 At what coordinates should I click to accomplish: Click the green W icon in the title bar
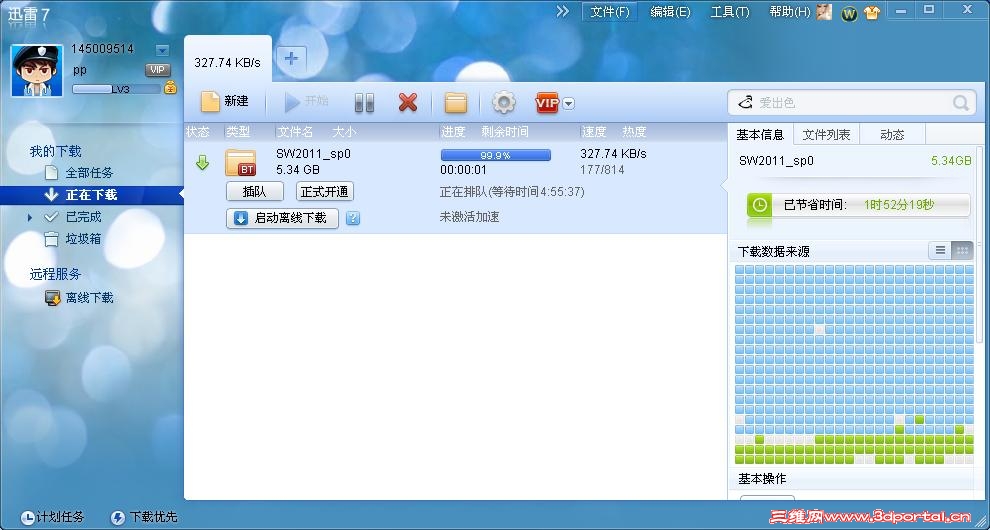coord(849,13)
